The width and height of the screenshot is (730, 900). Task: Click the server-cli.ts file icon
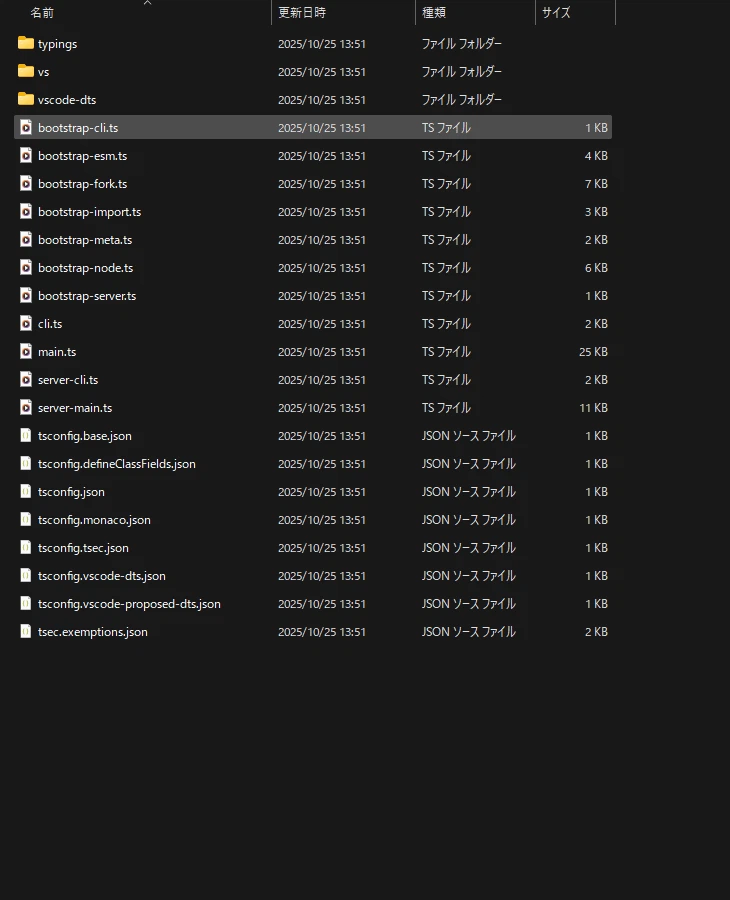tap(26, 379)
